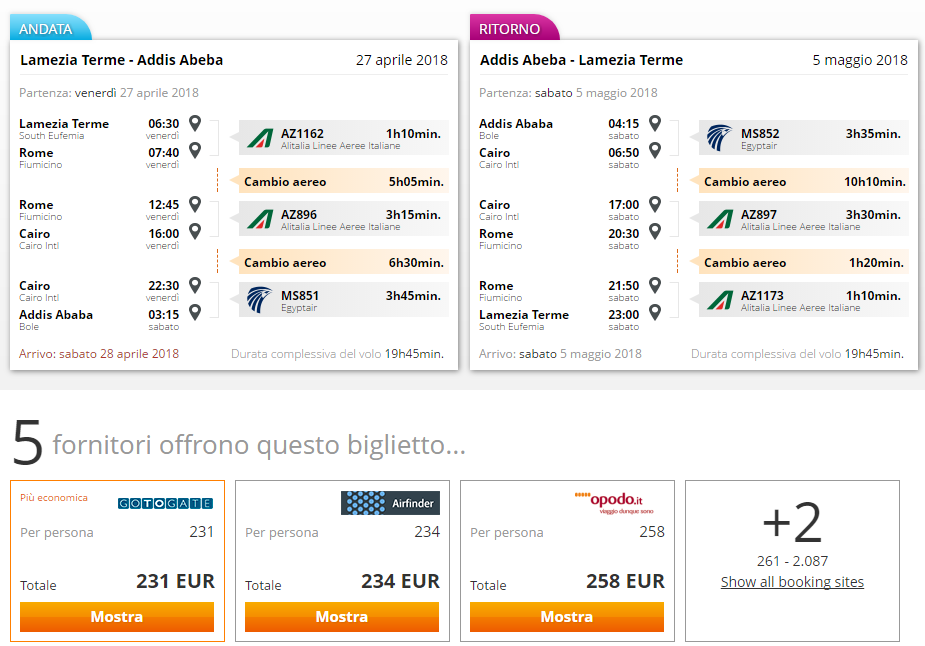Click the Alitalia logo next to AZ1162
This screenshot has width=925, height=646.
260,138
